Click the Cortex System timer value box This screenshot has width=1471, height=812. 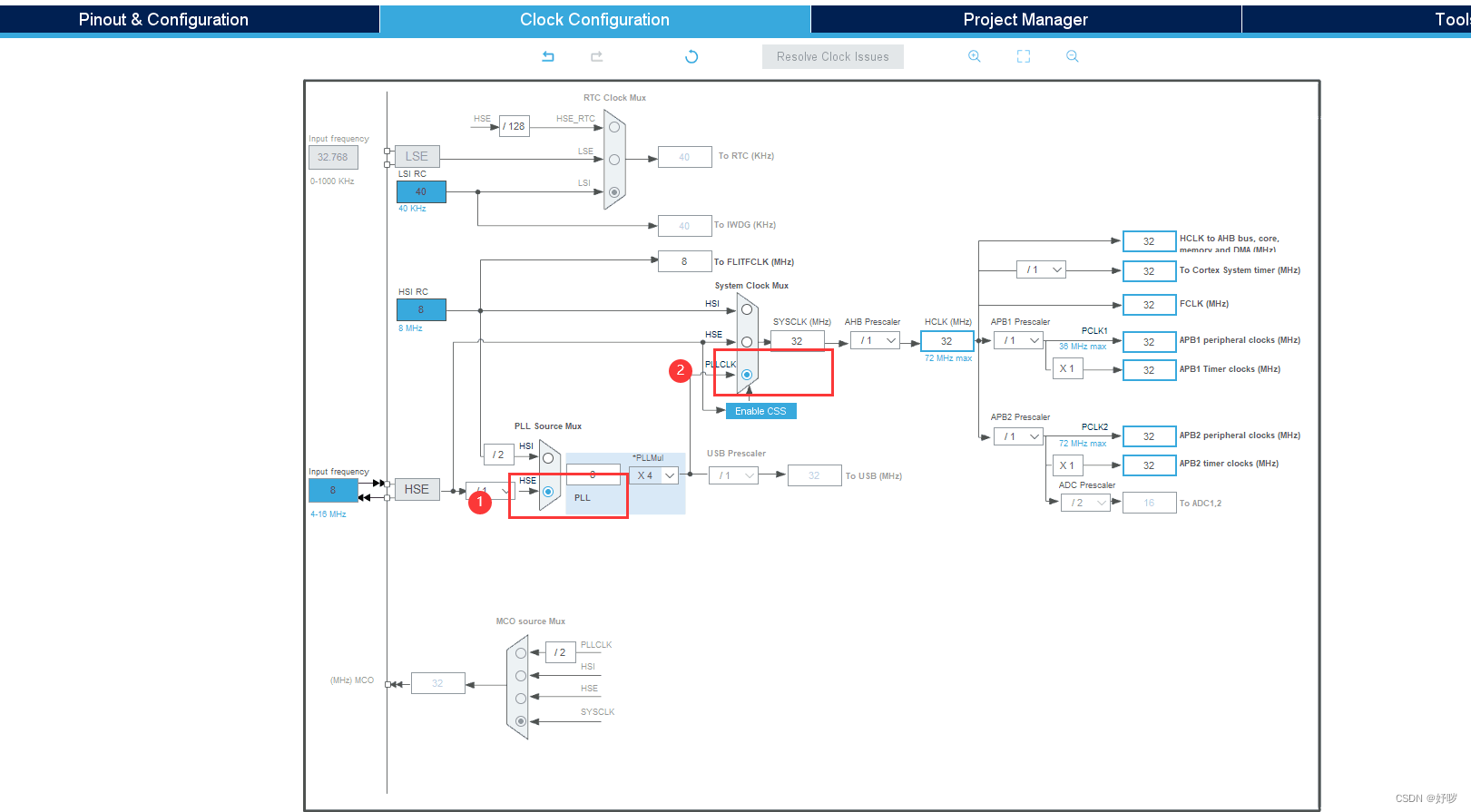(1149, 271)
